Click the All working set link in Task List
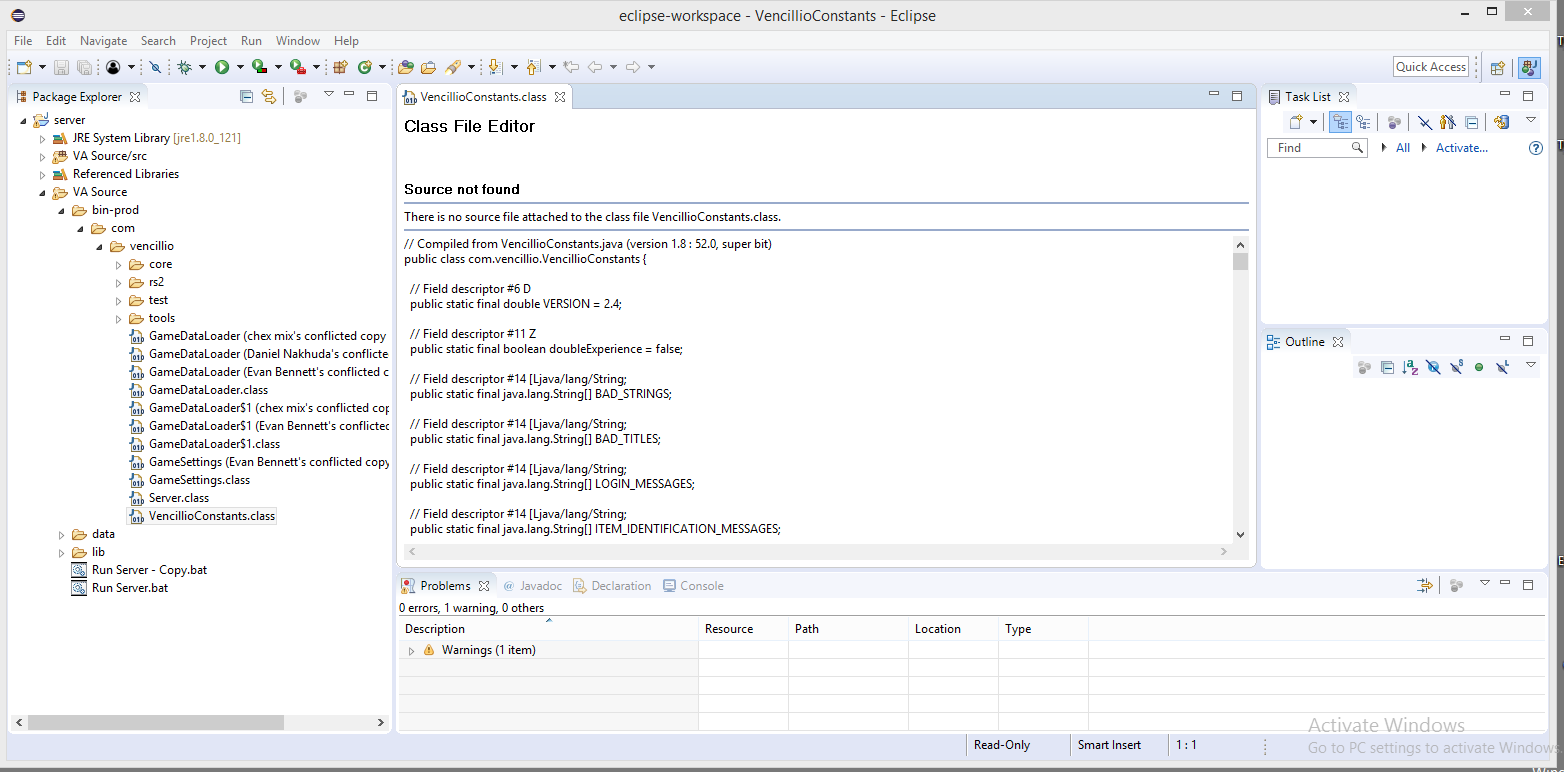 pos(1403,148)
